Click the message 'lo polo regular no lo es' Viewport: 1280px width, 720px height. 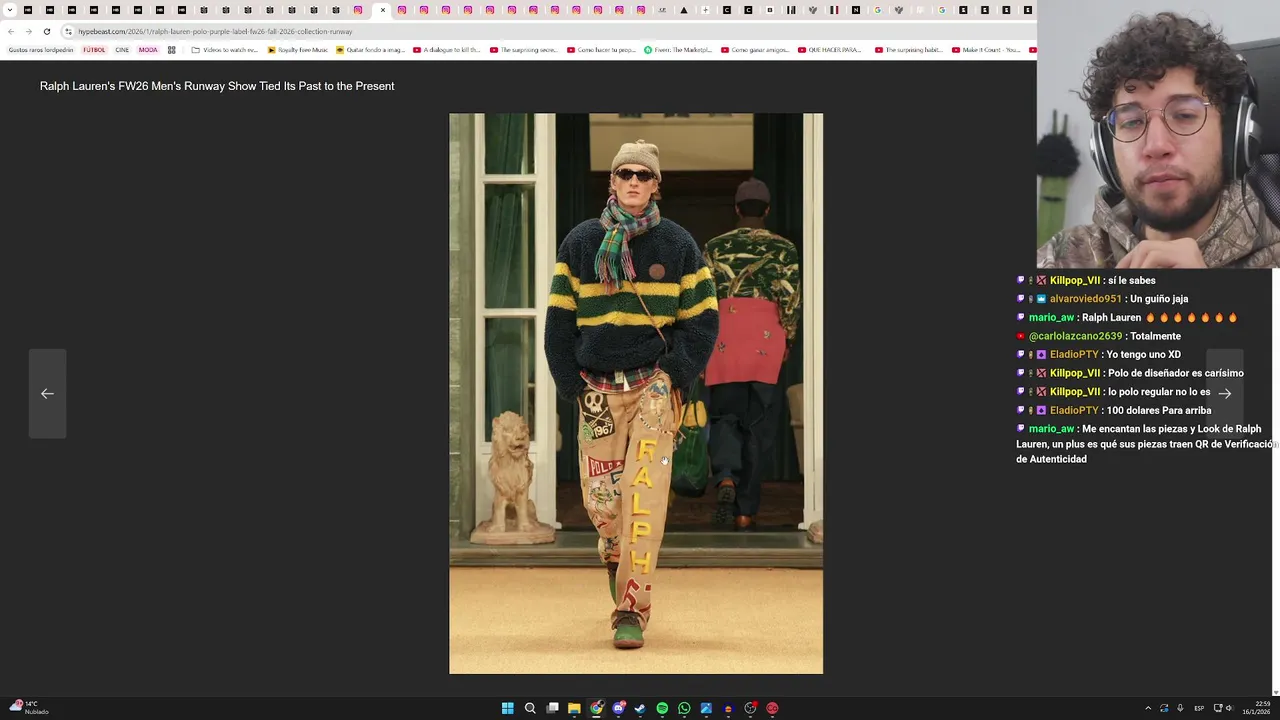pyautogui.click(x=1159, y=392)
